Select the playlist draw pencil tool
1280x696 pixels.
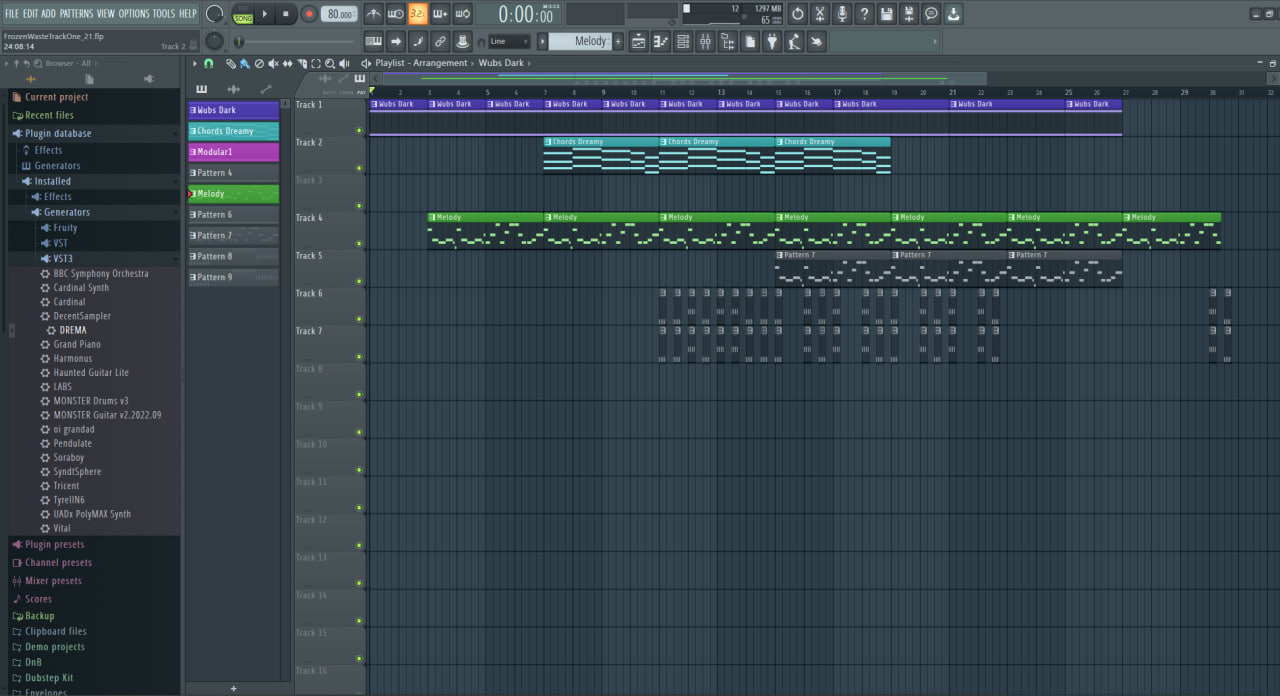pyautogui.click(x=231, y=63)
